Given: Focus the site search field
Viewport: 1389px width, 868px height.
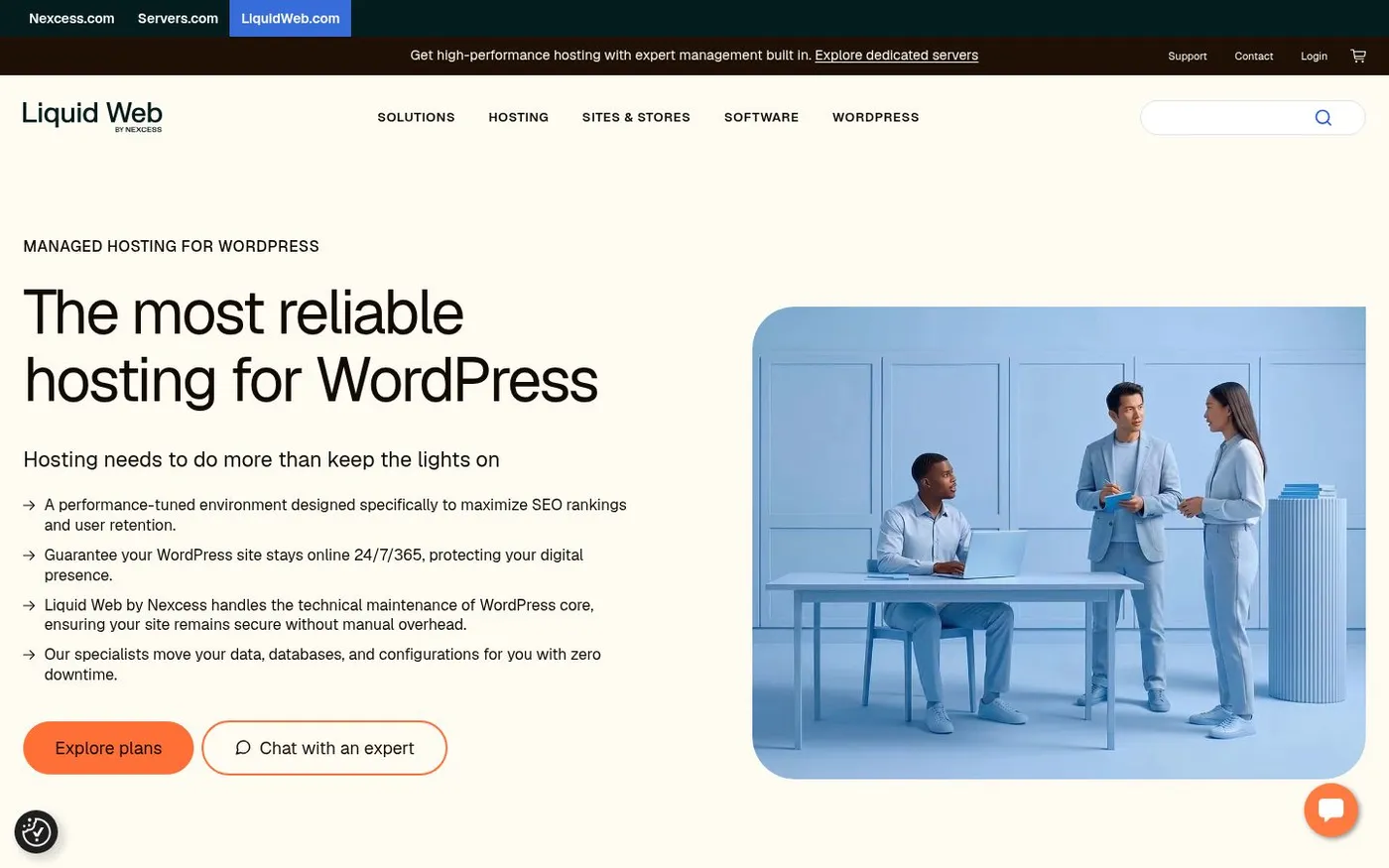Looking at the screenshot, I should pyautogui.click(x=1252, y=117).
